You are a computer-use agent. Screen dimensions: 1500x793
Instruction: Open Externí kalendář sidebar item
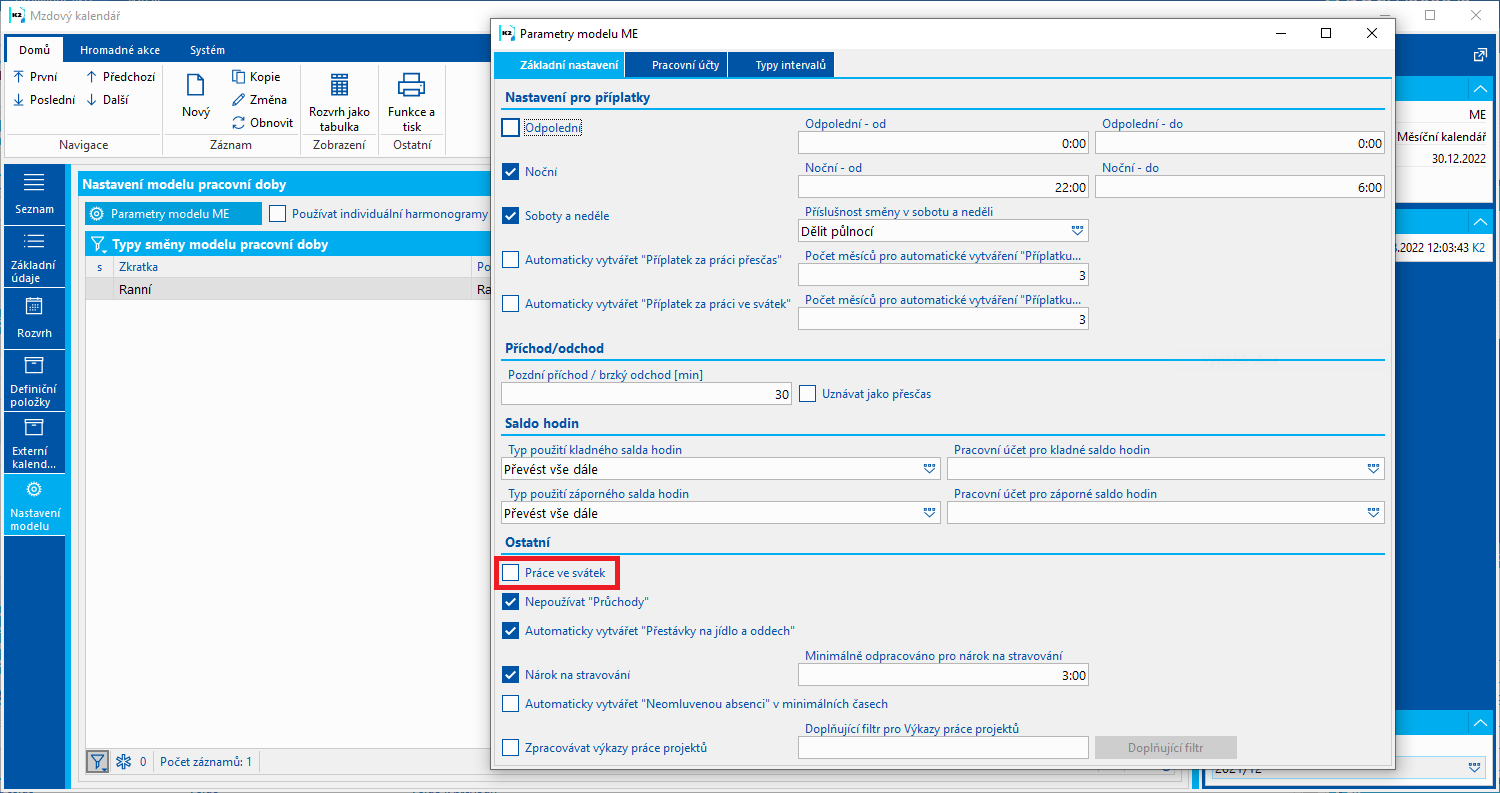[x=35, y=442]
